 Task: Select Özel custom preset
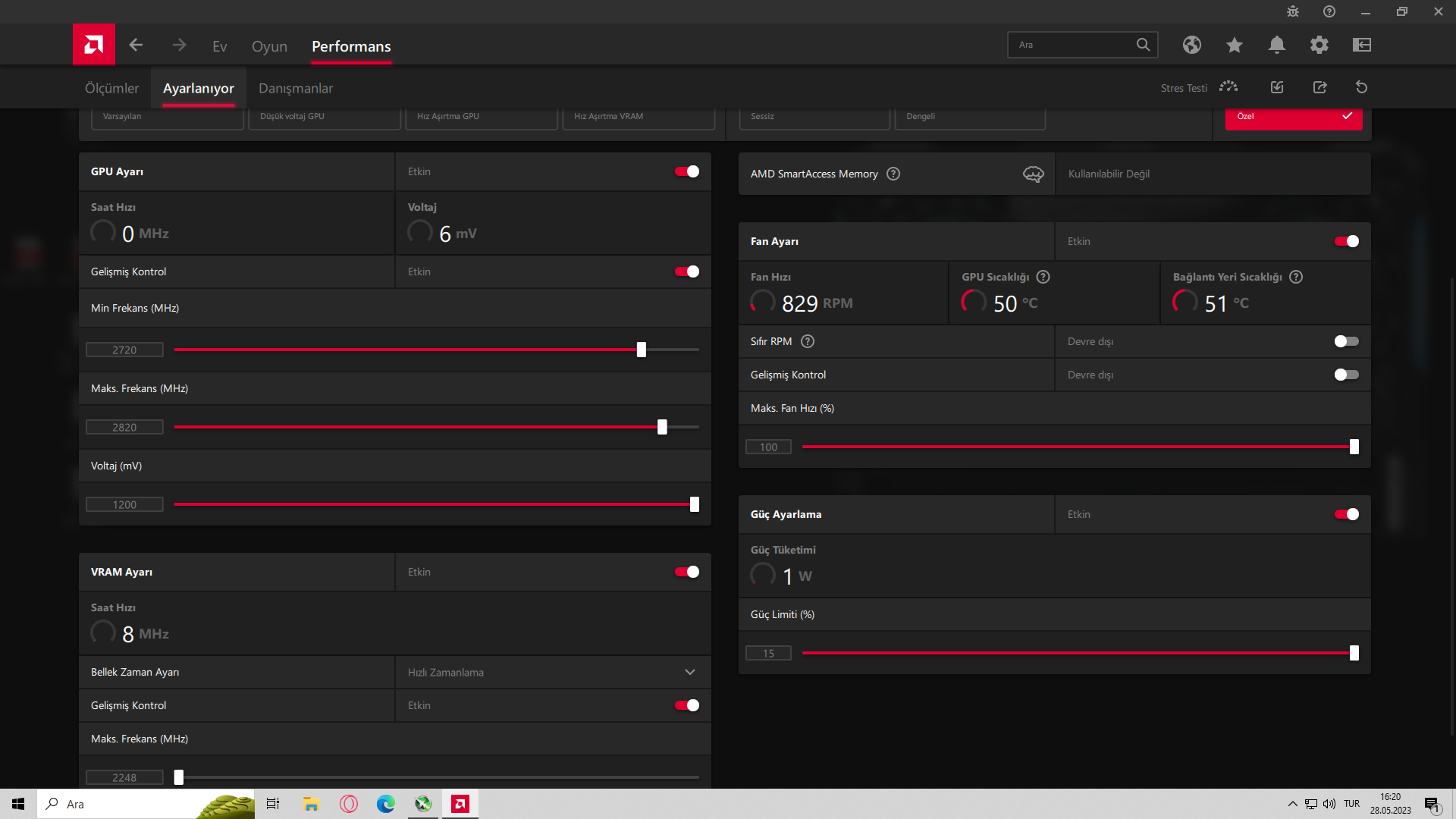pyautogui.click(x=1294, y=118)
